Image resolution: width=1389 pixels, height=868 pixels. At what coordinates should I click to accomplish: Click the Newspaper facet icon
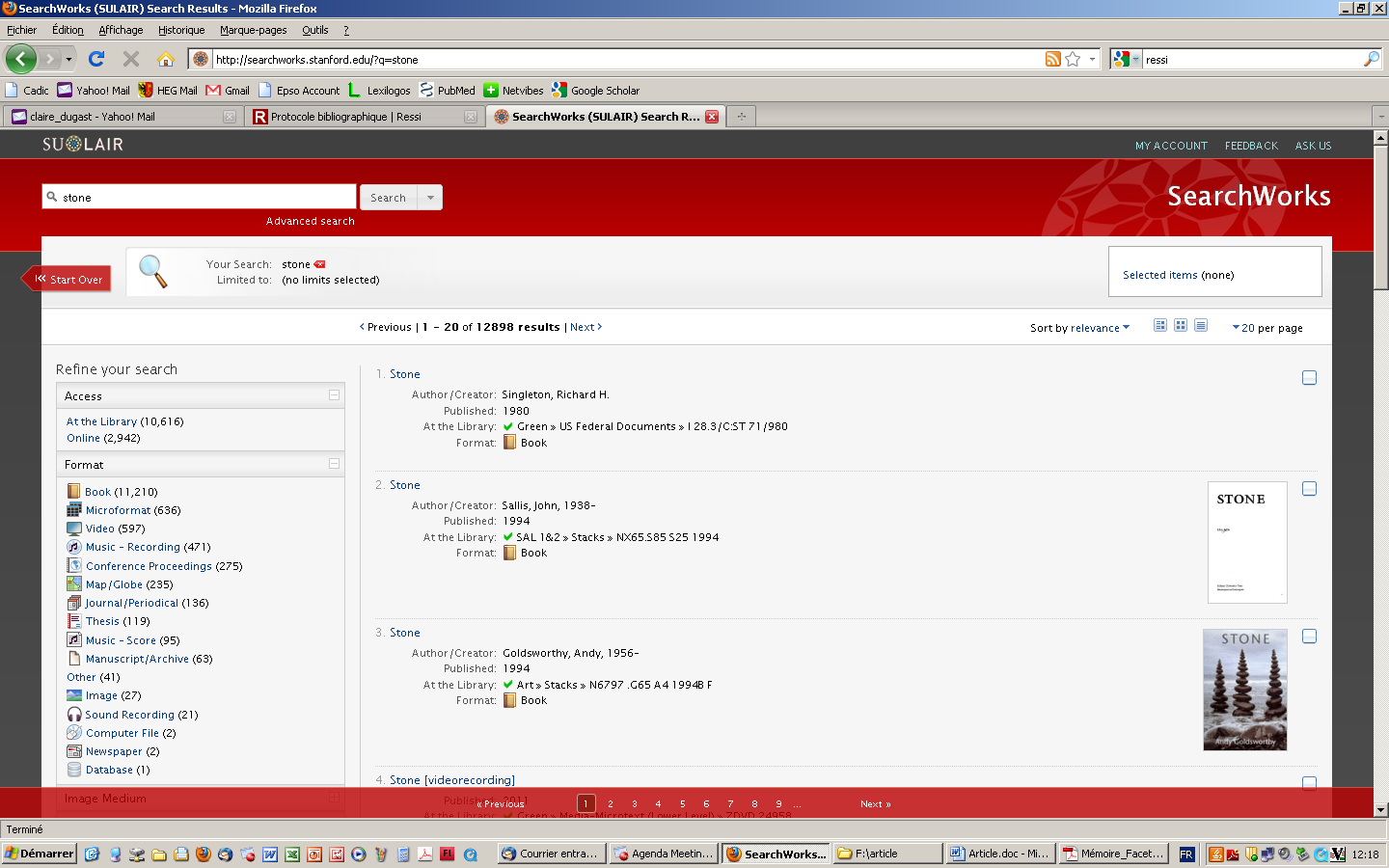tap(74, 751)
